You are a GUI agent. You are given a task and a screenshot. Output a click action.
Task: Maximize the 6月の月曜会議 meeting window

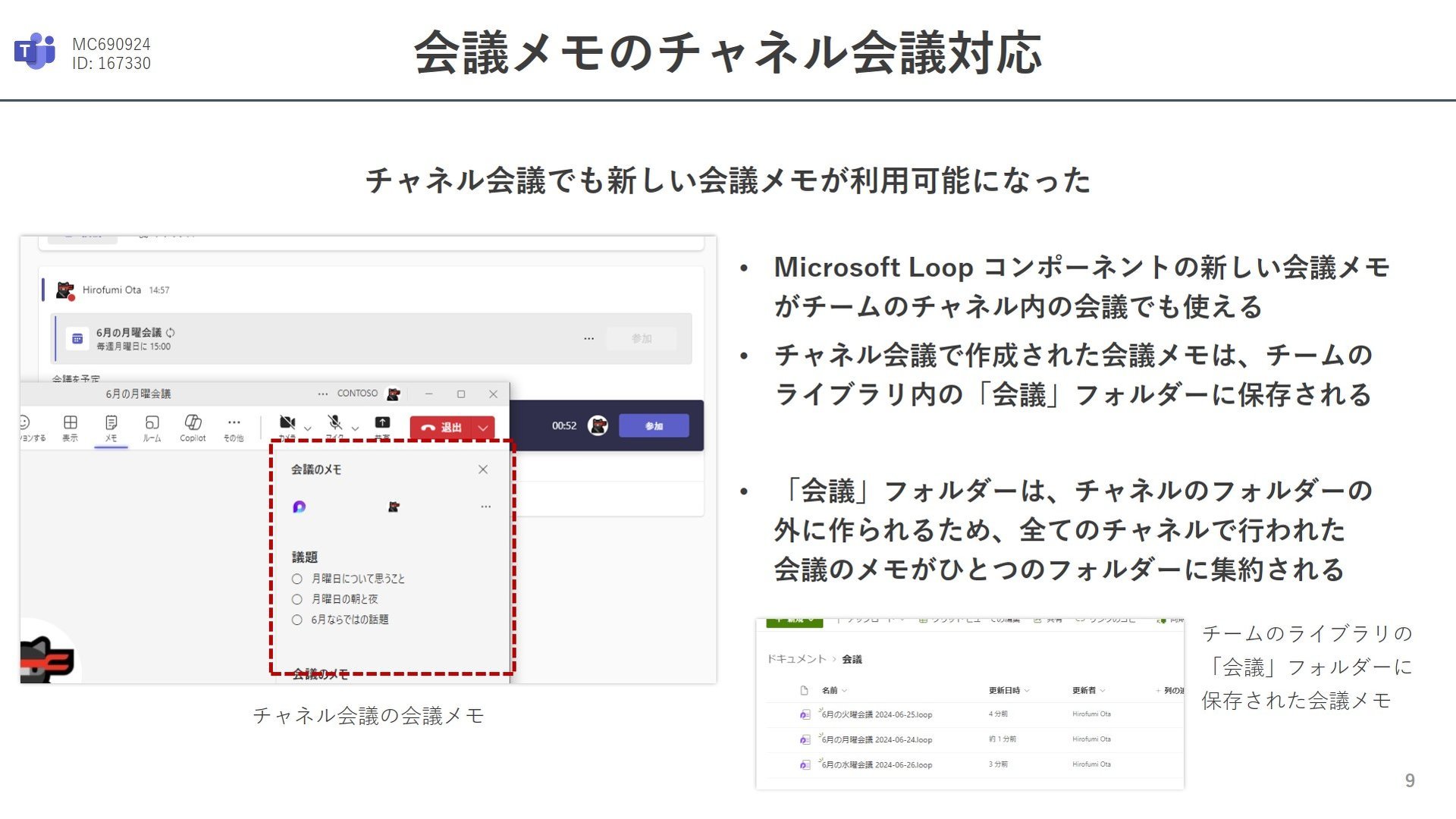click(x=461, y=394)
